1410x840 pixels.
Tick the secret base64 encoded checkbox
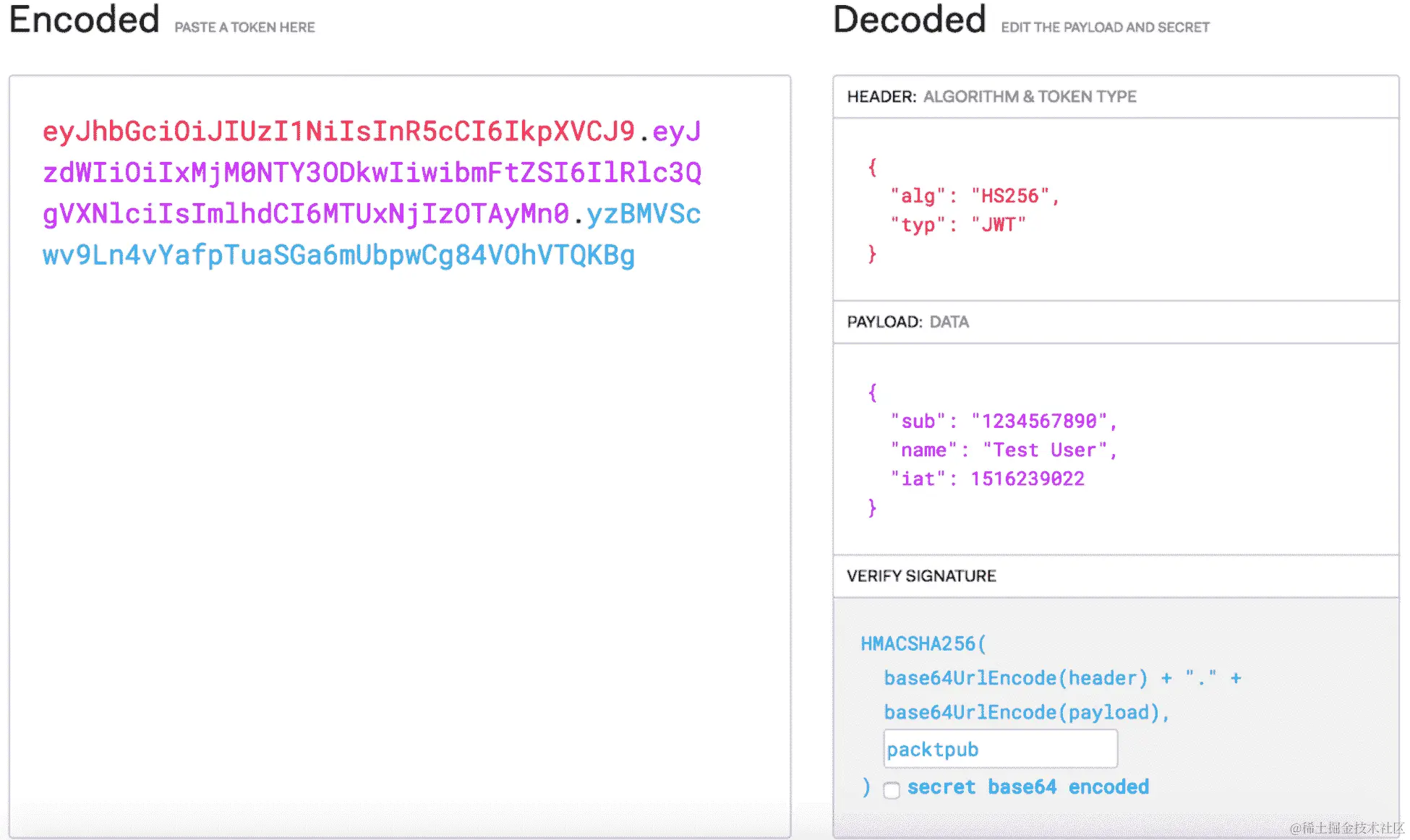pyautogui.click(x=892, y=789)
